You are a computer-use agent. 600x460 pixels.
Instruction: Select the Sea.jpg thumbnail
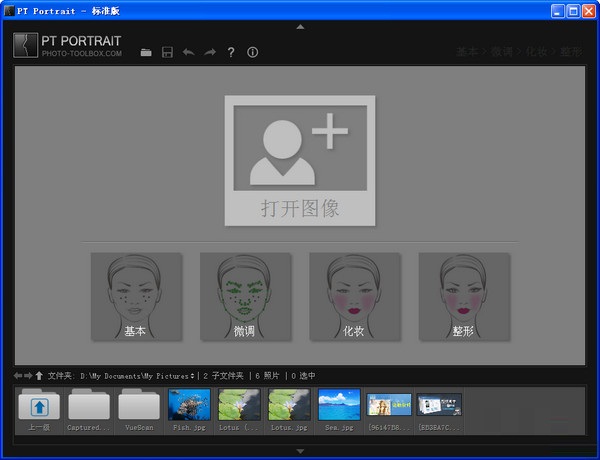click(339, 405)
